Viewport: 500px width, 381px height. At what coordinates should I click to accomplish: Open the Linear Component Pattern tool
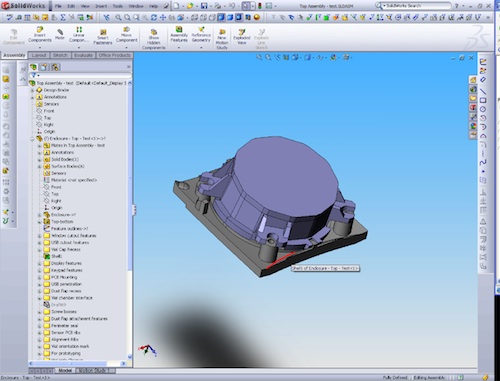[79, 35]
